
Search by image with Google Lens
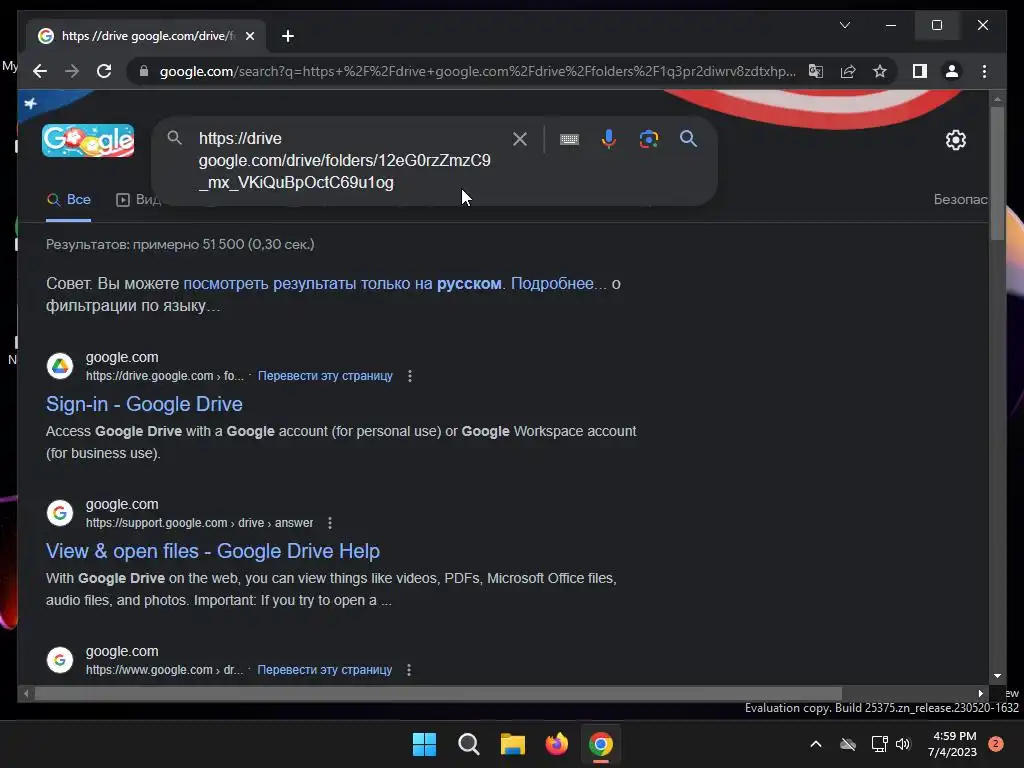[648, 138]
